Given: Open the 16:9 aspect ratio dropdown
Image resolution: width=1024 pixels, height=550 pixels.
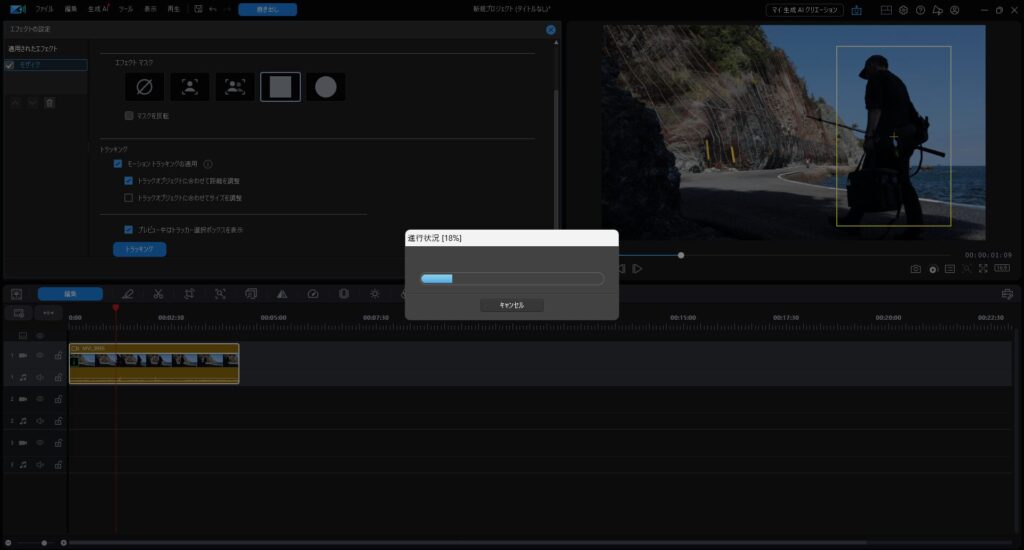Looking at the screenshot, I should [1001, 269].
